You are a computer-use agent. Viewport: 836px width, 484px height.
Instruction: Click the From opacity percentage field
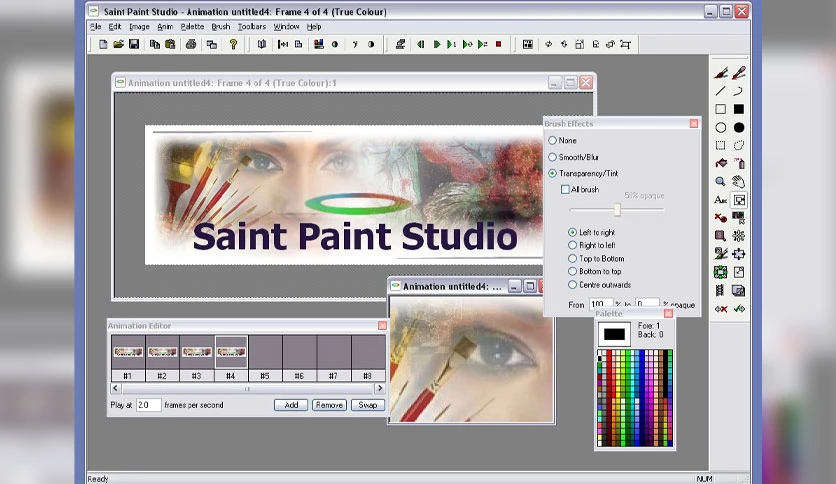601,304
